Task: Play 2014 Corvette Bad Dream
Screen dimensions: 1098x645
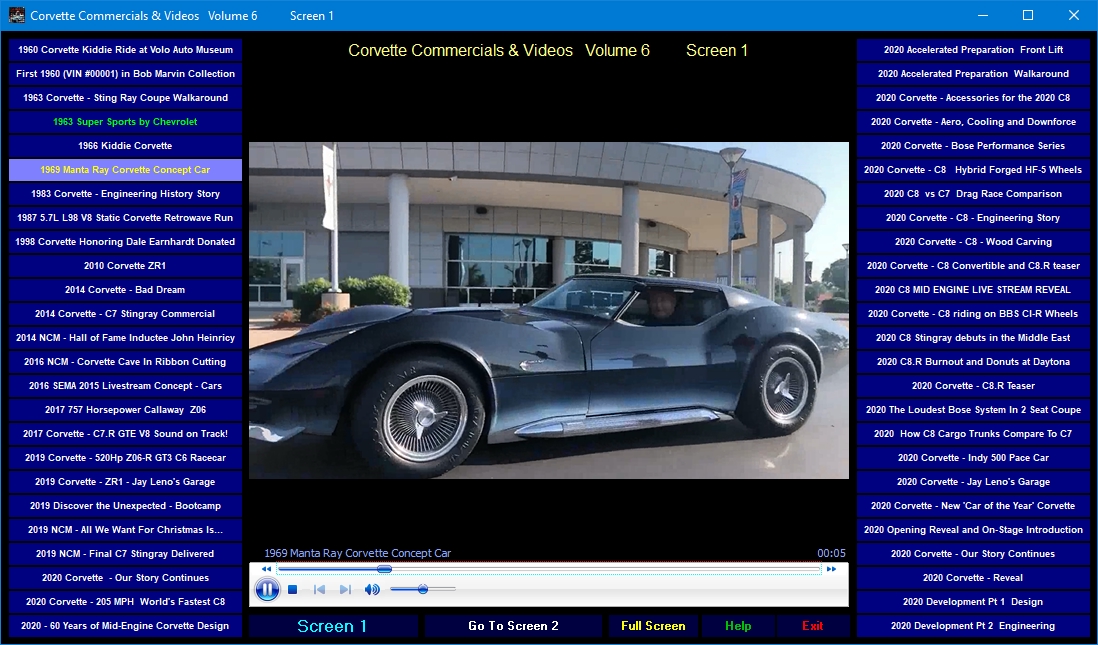Action: [x=125, y=290]
